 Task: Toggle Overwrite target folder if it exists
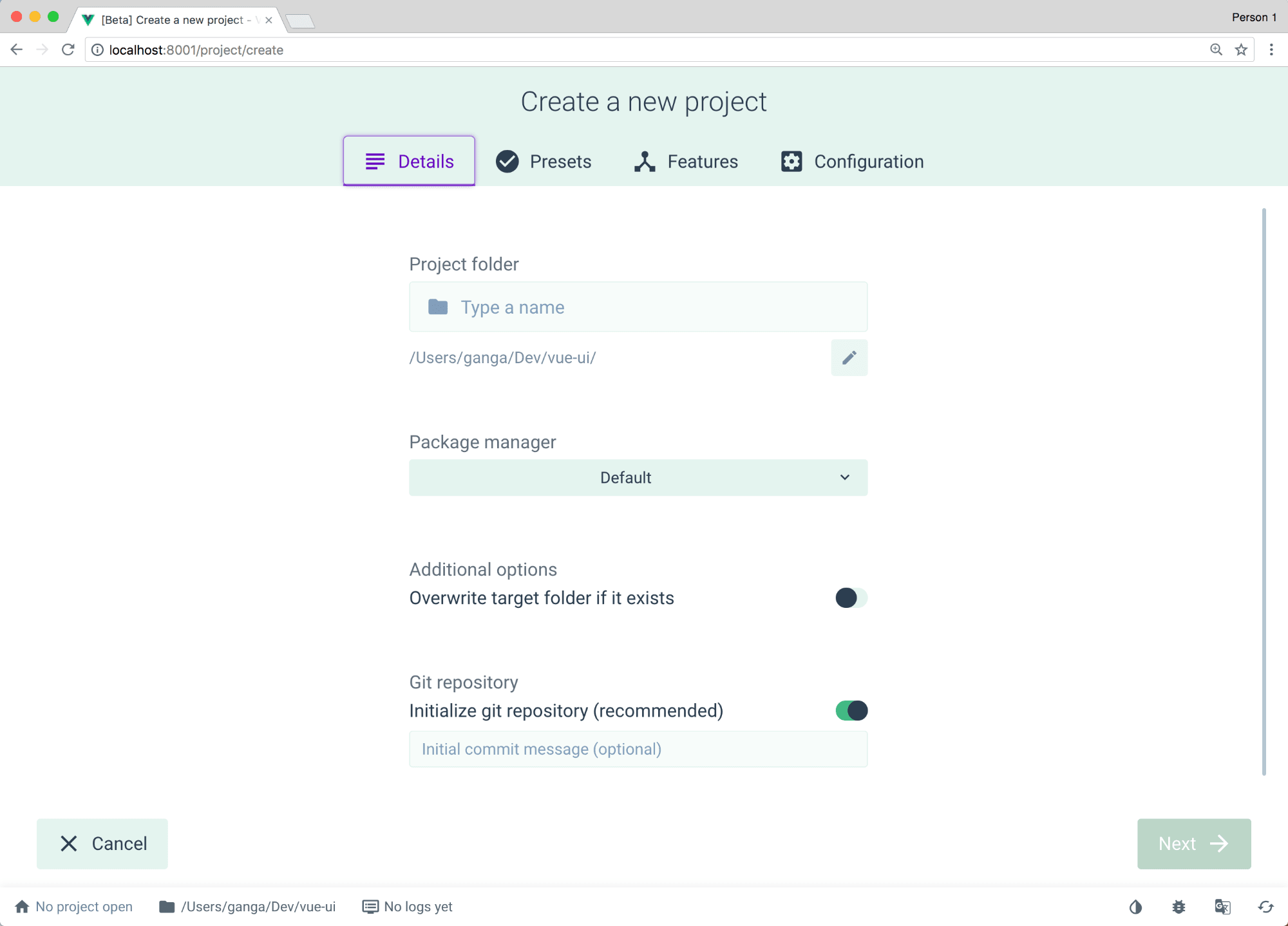851,598
